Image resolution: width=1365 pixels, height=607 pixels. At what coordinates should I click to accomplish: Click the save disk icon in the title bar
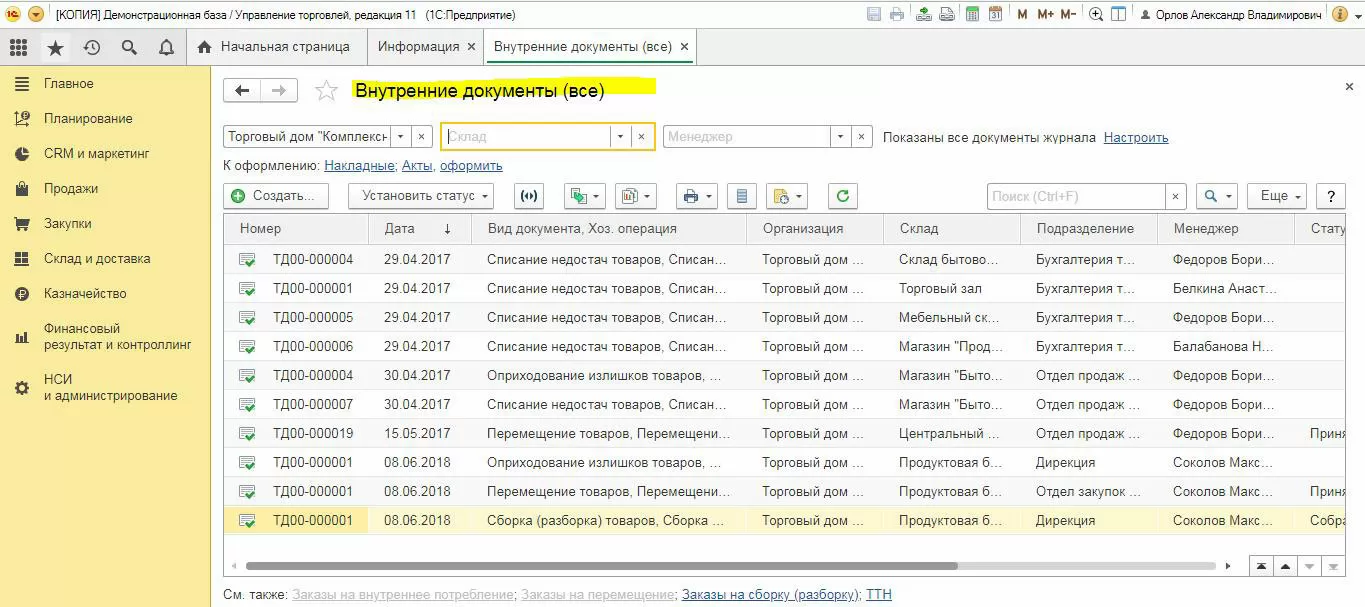click(874, 14)
